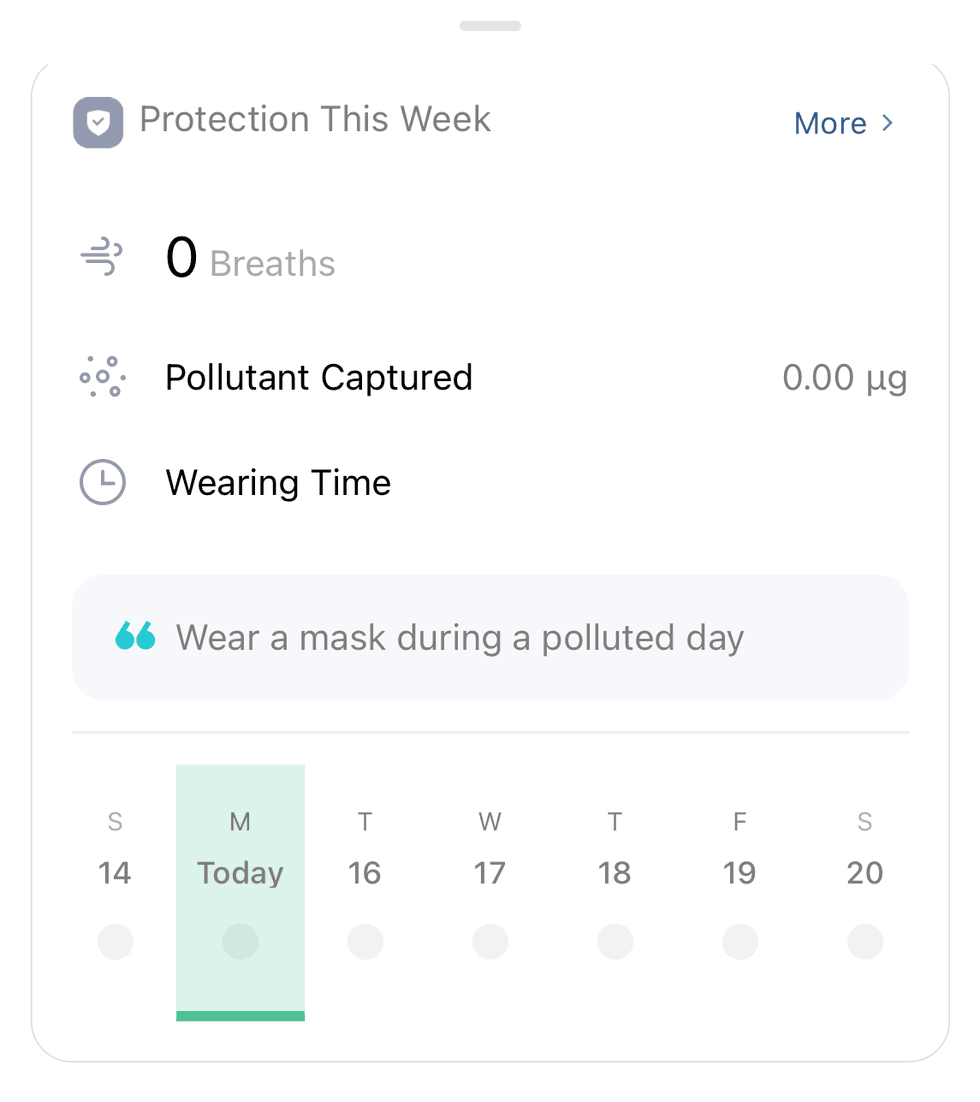Viewport: 980px width, 1102px height.
Task: Expand using the More chevron arrow
Action: tap(887, 123)
